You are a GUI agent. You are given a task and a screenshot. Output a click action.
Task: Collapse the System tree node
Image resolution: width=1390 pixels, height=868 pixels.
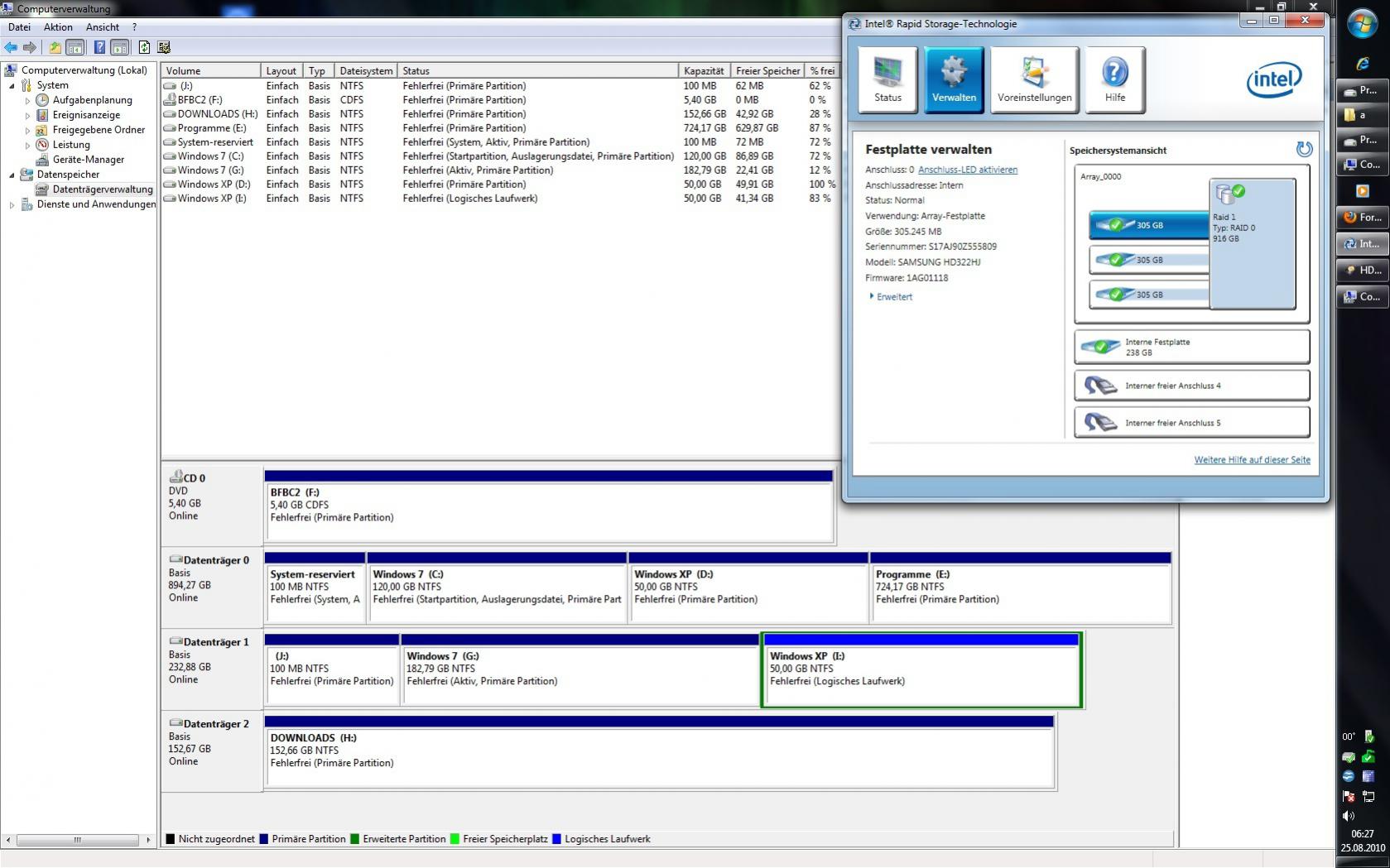click(12, 85)
